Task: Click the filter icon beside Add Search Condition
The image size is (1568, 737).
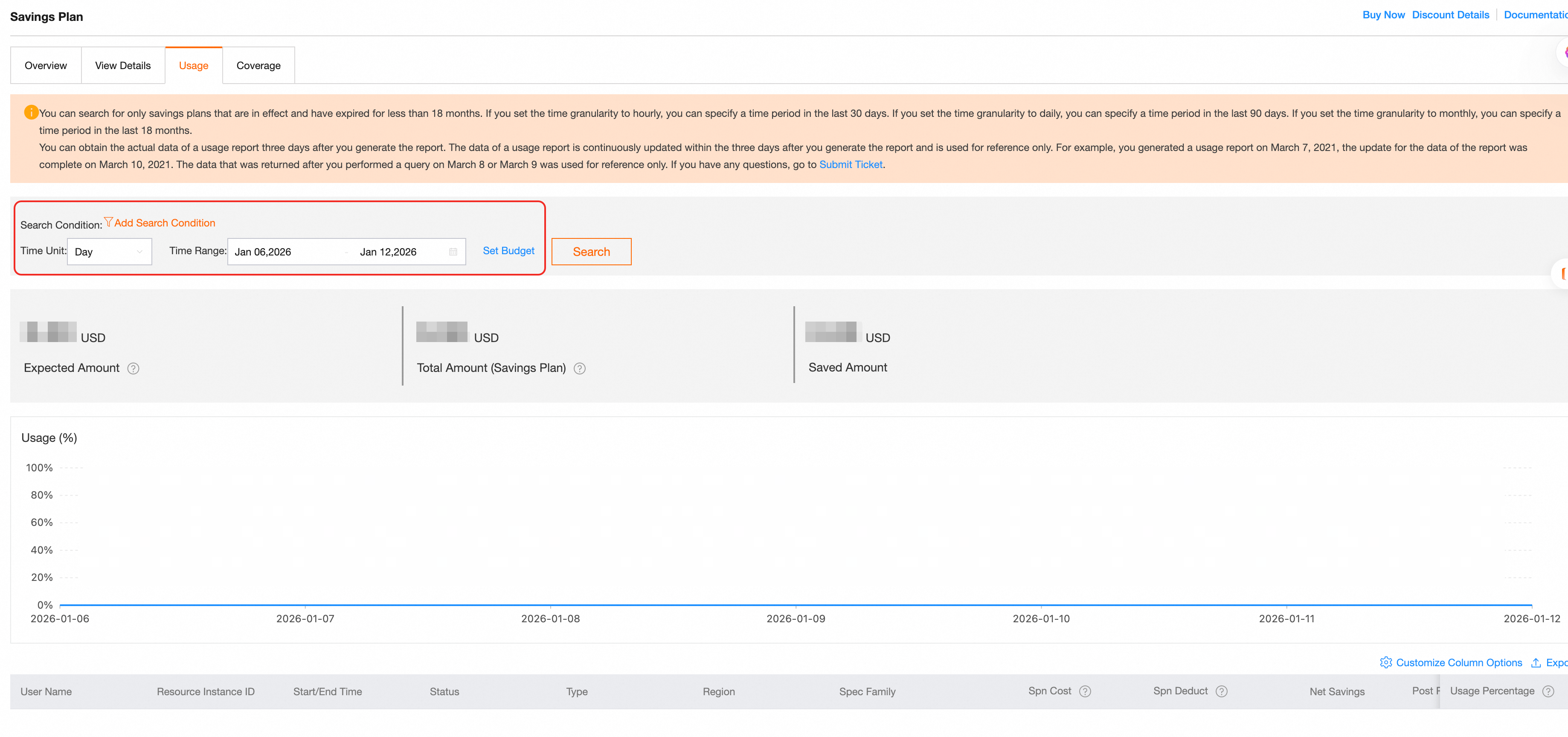Action: tap(108, 222)
